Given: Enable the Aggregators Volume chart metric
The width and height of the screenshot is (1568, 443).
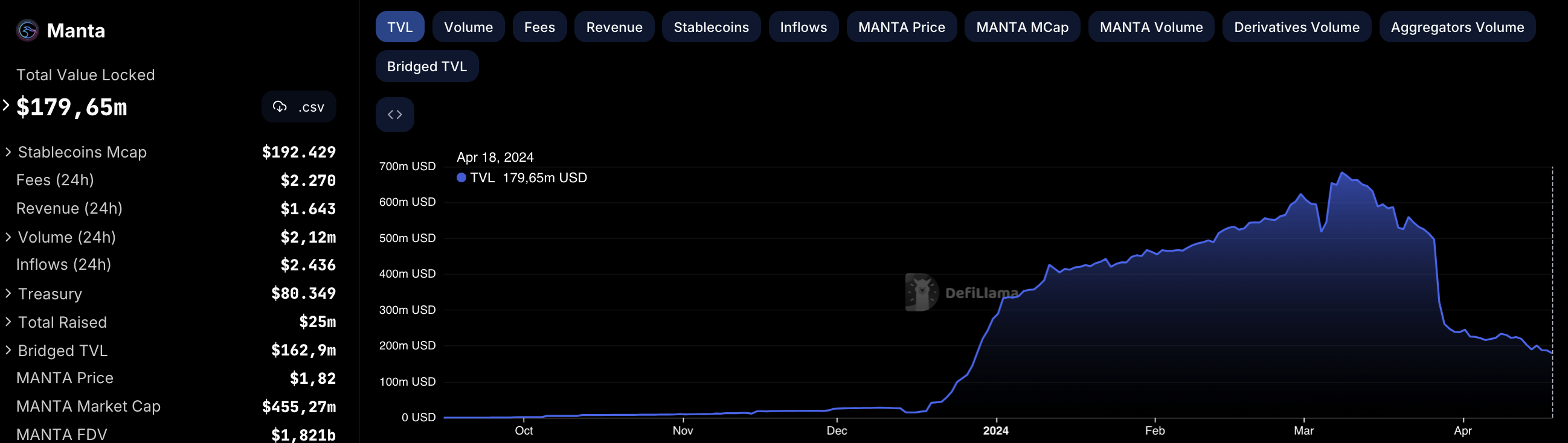Looking at the screenshot, I should pyautogui.click(x=1457, y=27).
